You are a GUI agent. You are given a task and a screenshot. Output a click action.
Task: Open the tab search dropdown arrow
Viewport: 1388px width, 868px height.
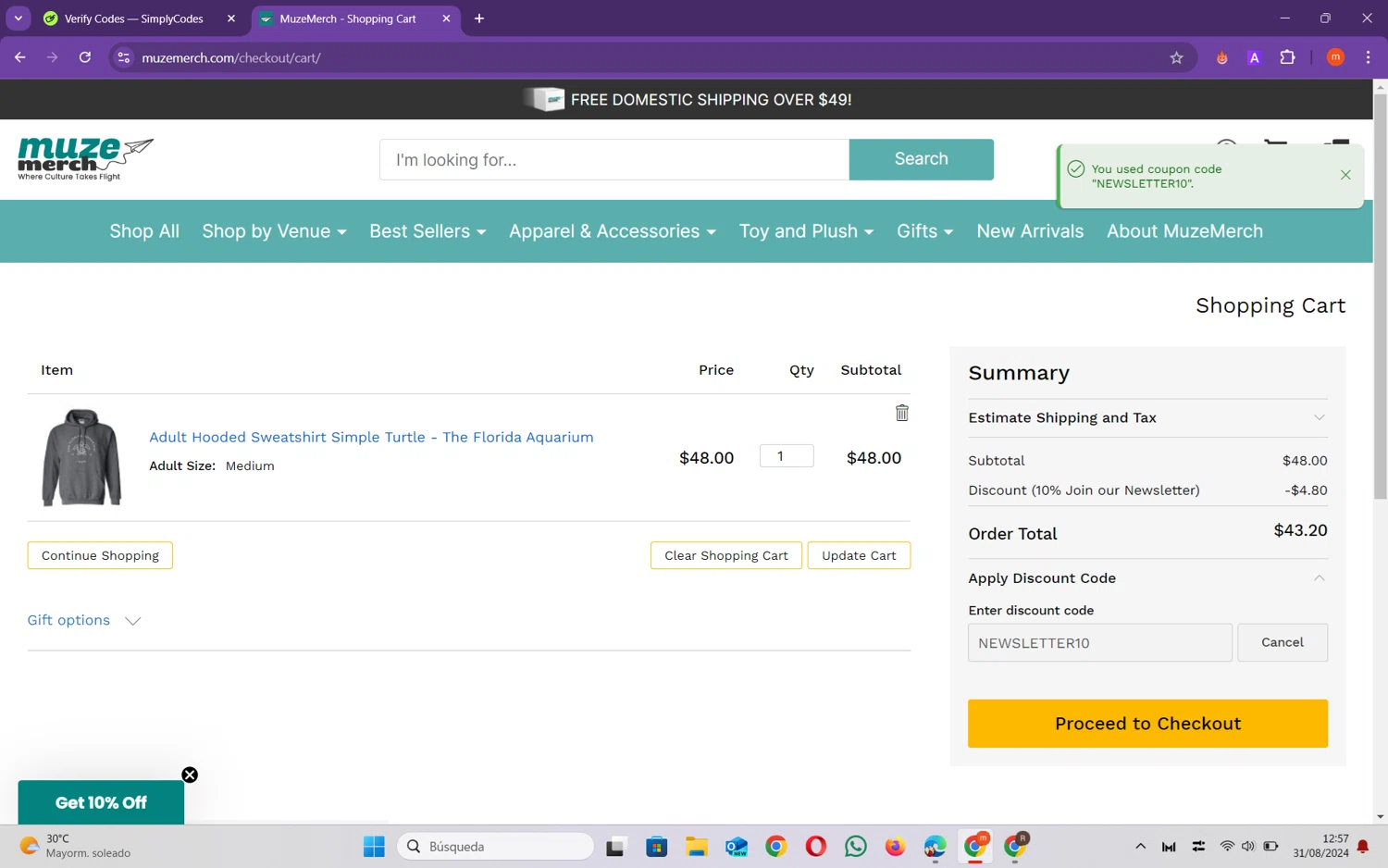[x=18, y=19]
